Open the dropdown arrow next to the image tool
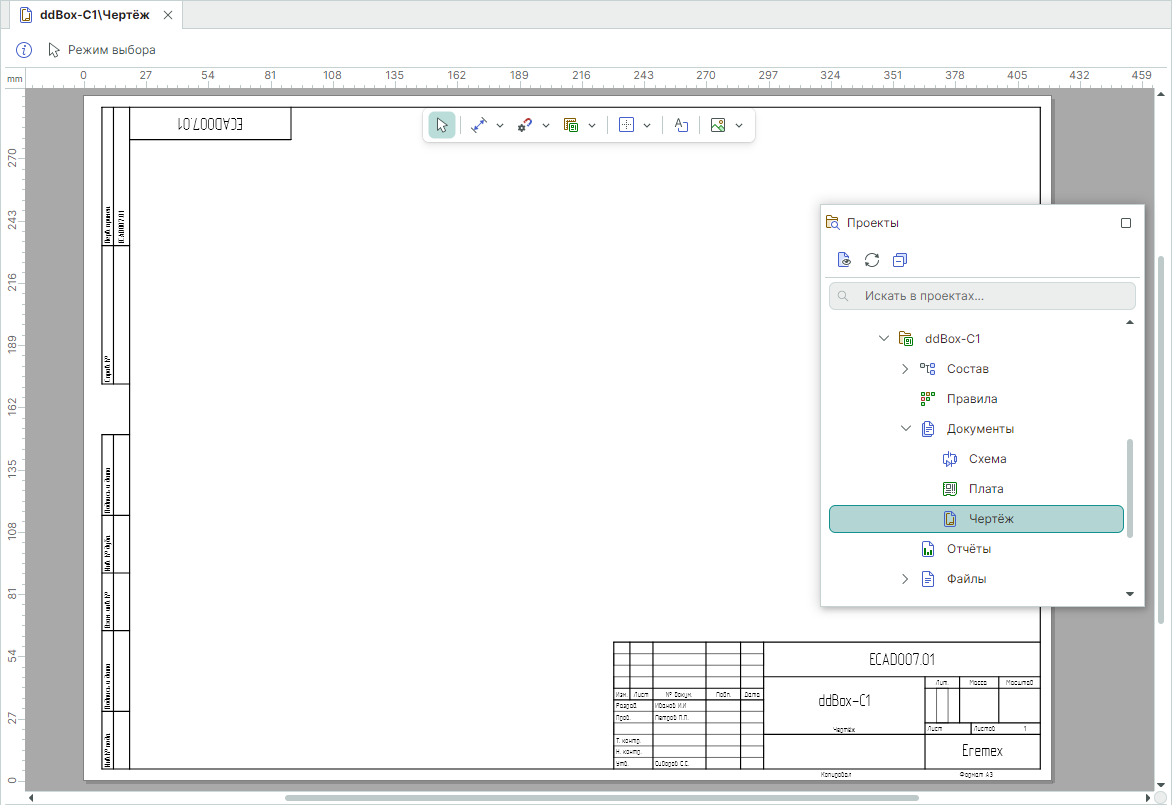This screenshot has width=1172, height=805. click(x=739, y=125)
